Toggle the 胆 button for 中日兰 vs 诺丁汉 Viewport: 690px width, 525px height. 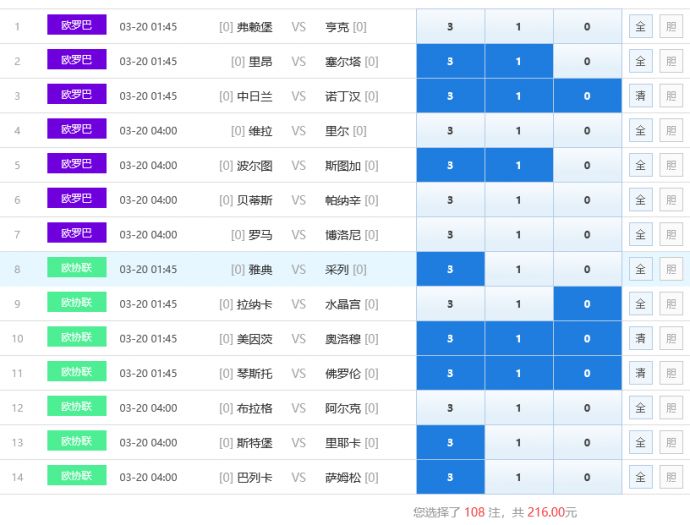click(x=670, y=96)
